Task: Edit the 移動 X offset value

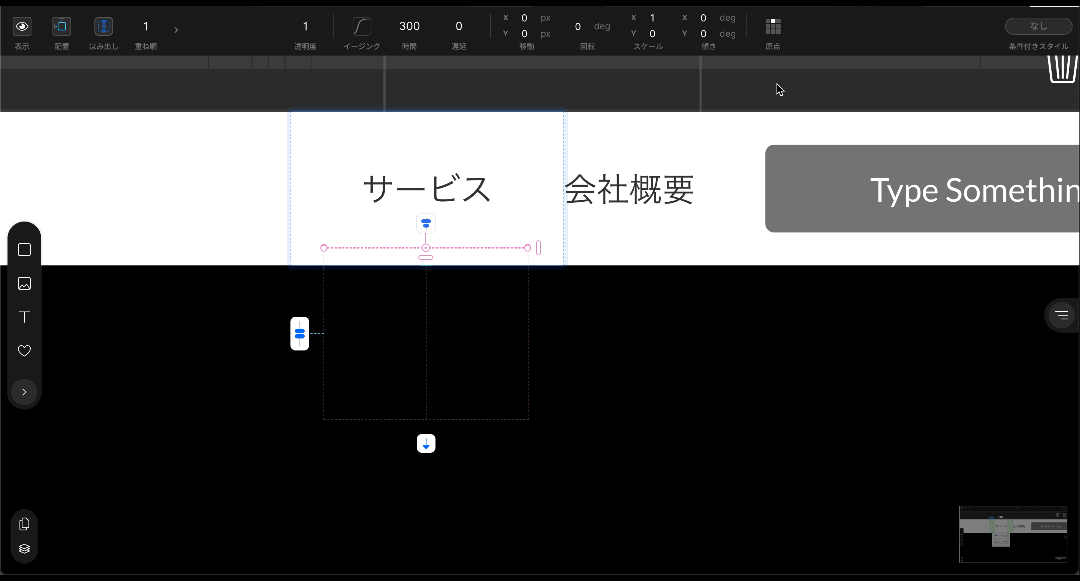Action: click(x=524, y=18)
